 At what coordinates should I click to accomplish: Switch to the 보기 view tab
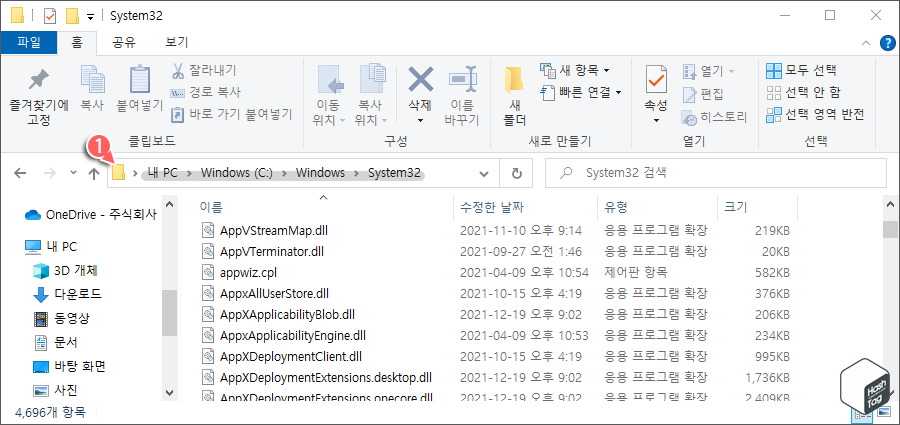click(x=176, y=42)
